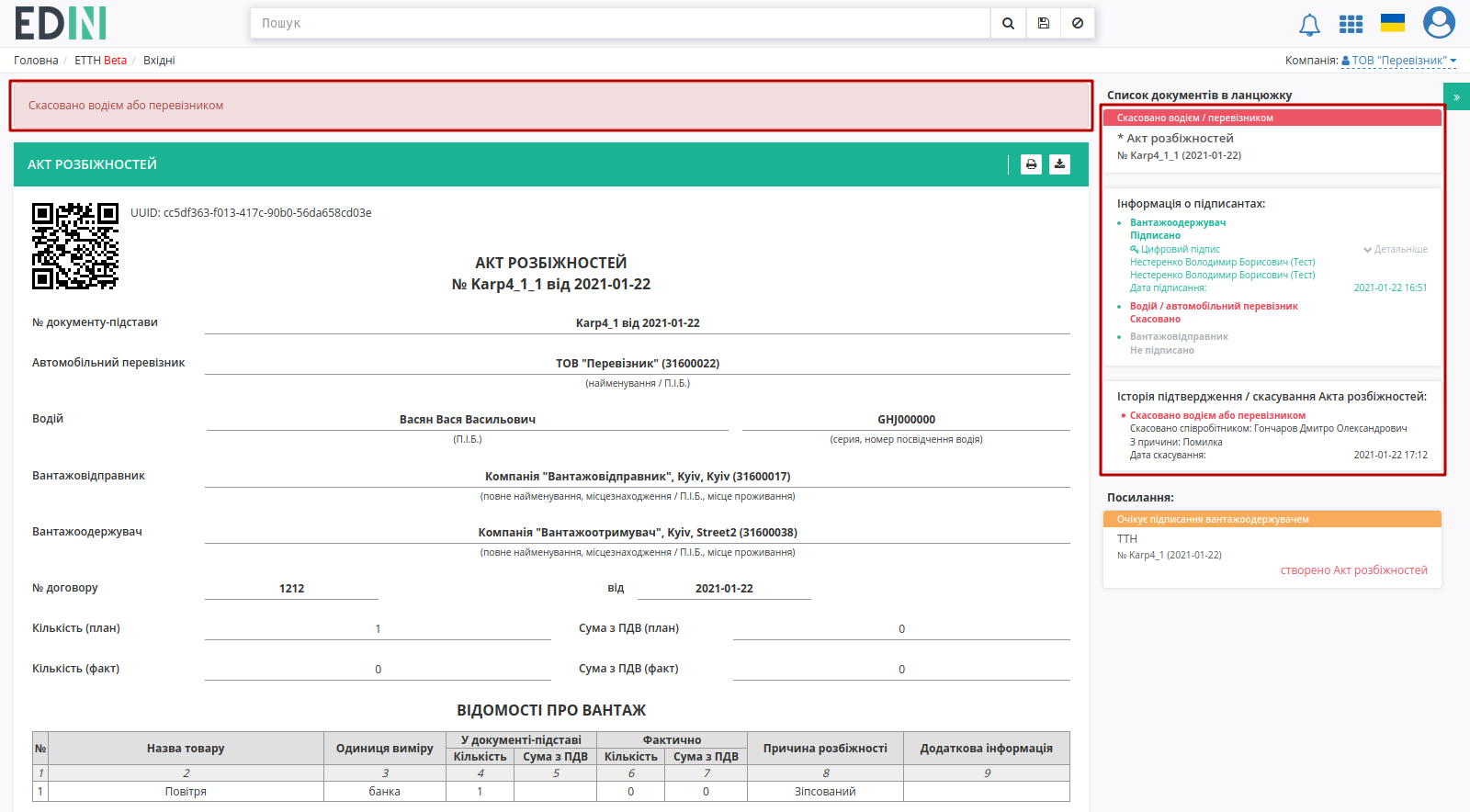The width and height of the screenshot is (1470, 812).
Task: Click Скасовано водієм або перевізником alert banner
Action: pos(551,106)
